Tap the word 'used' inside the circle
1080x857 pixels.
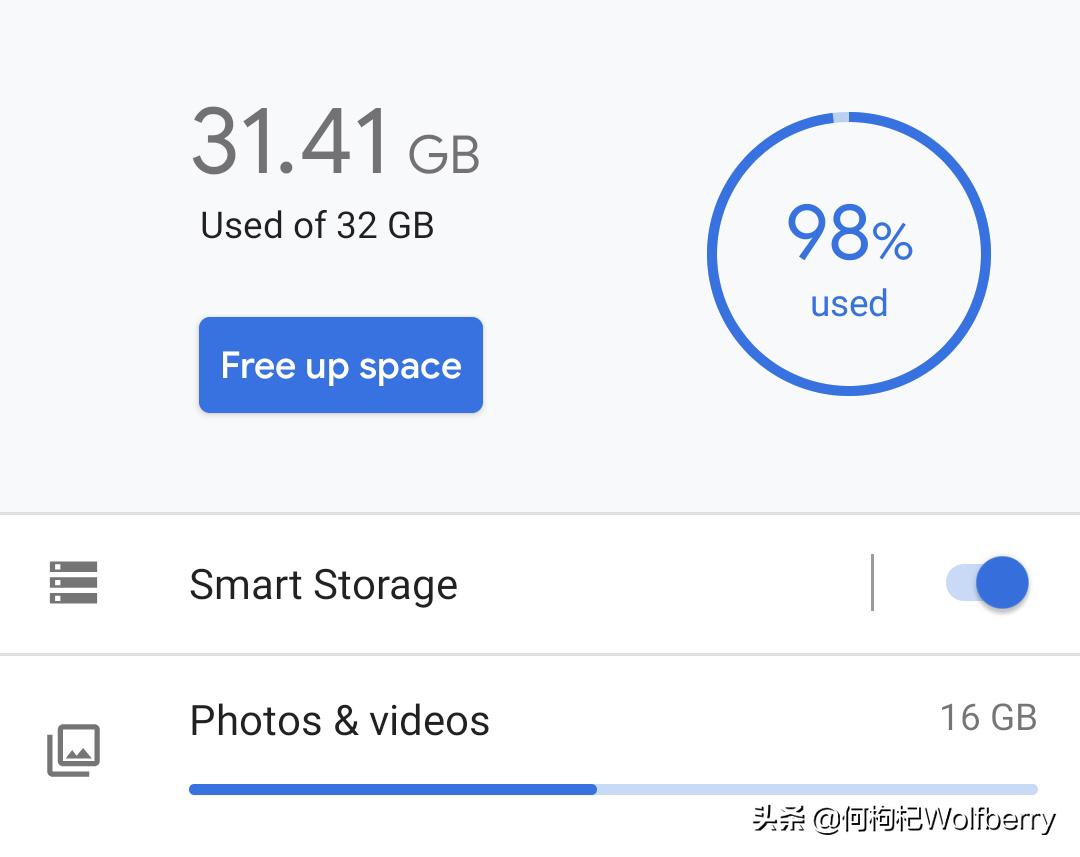click(x=849, y=303)
